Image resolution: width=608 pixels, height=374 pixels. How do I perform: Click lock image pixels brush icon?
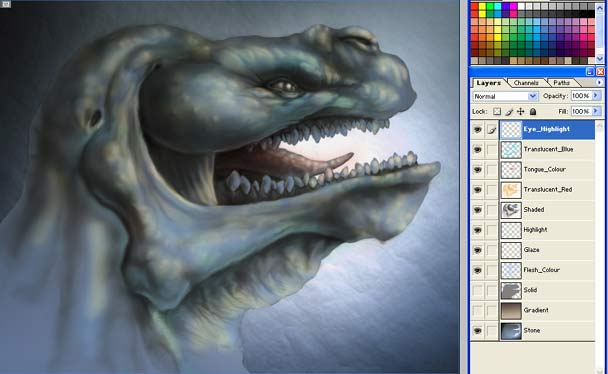coord(509,112)
